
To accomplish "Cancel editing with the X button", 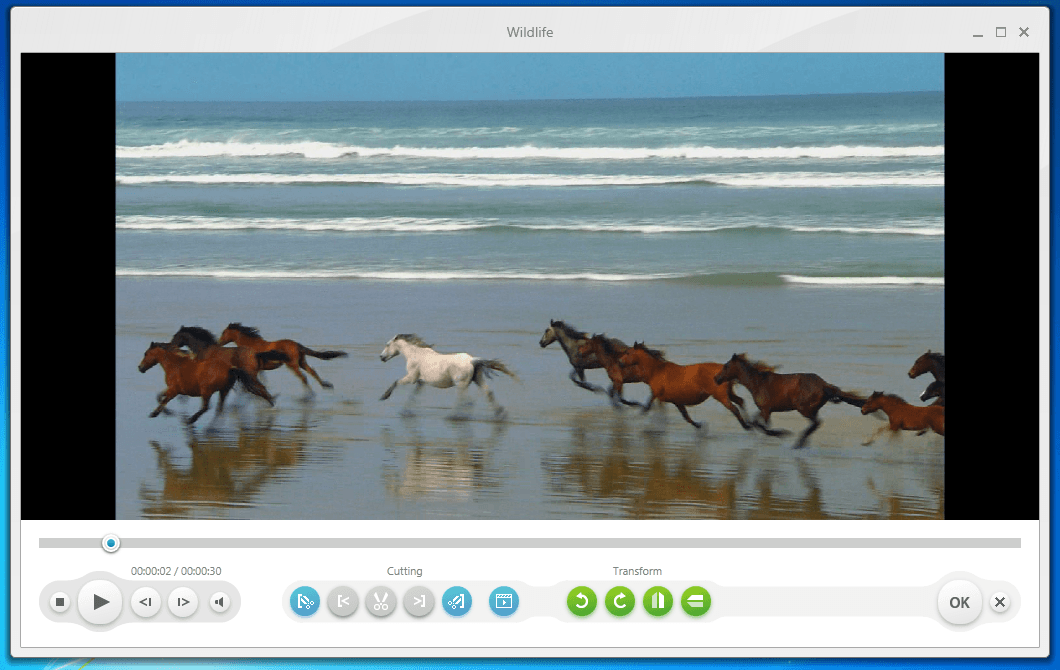I will 1000,602.
